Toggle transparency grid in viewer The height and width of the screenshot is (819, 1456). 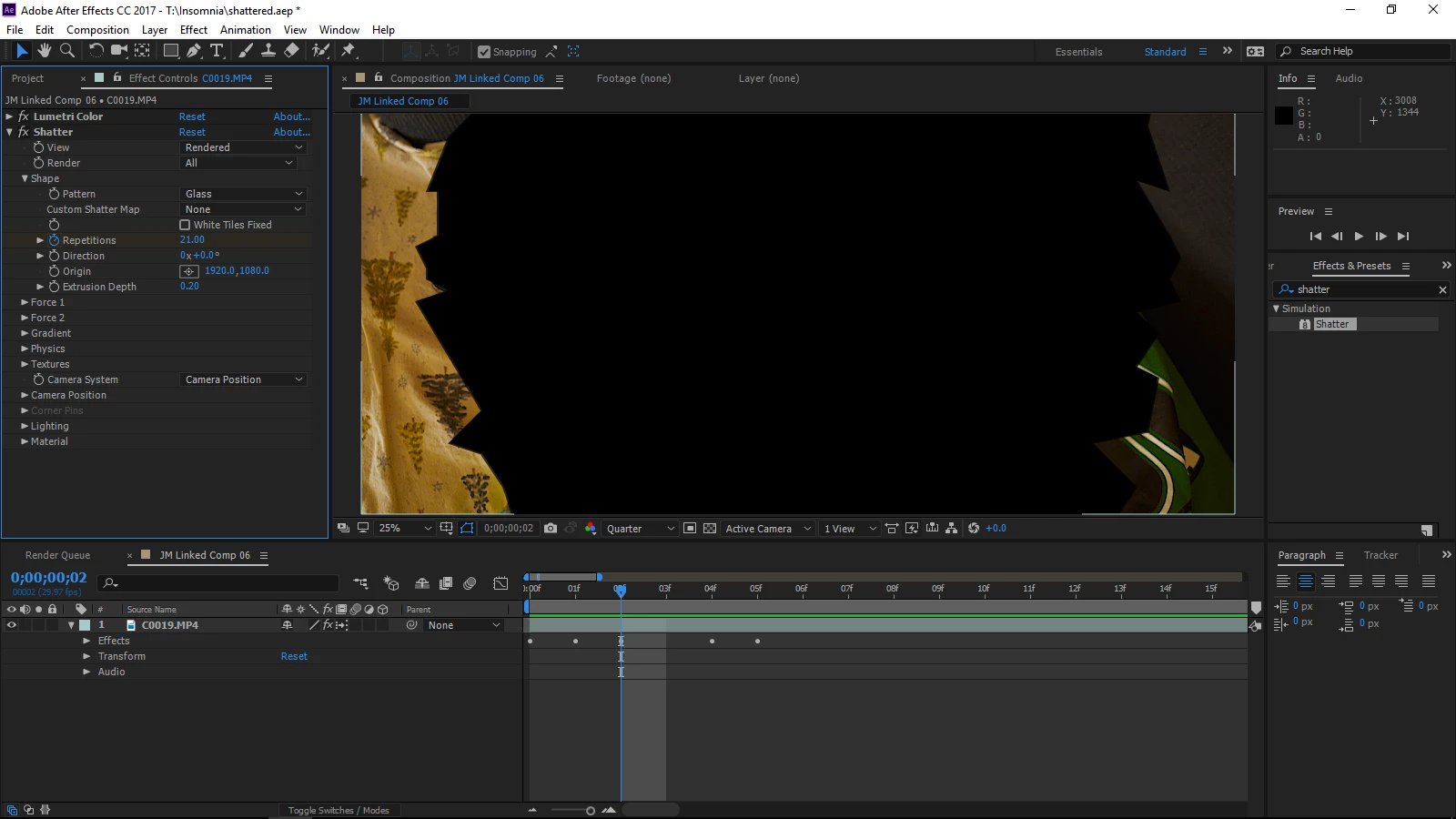point(710,528)
